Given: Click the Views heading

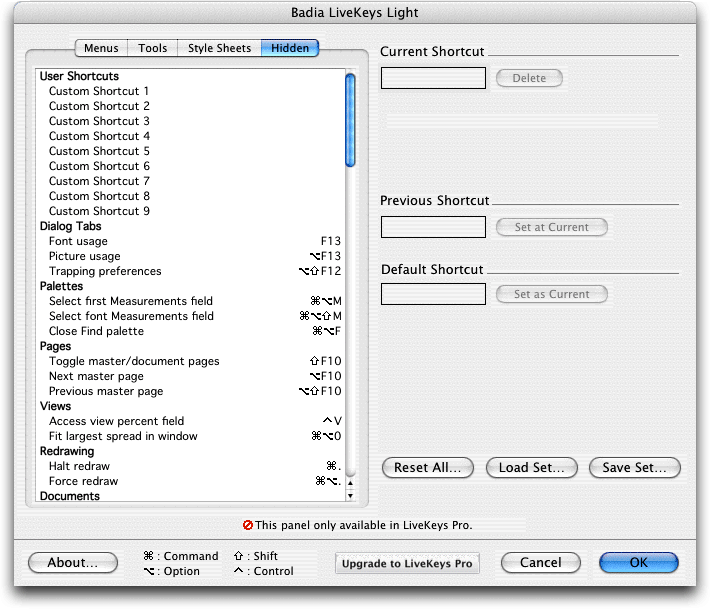Looking at the screenshot, I should 55,406.
